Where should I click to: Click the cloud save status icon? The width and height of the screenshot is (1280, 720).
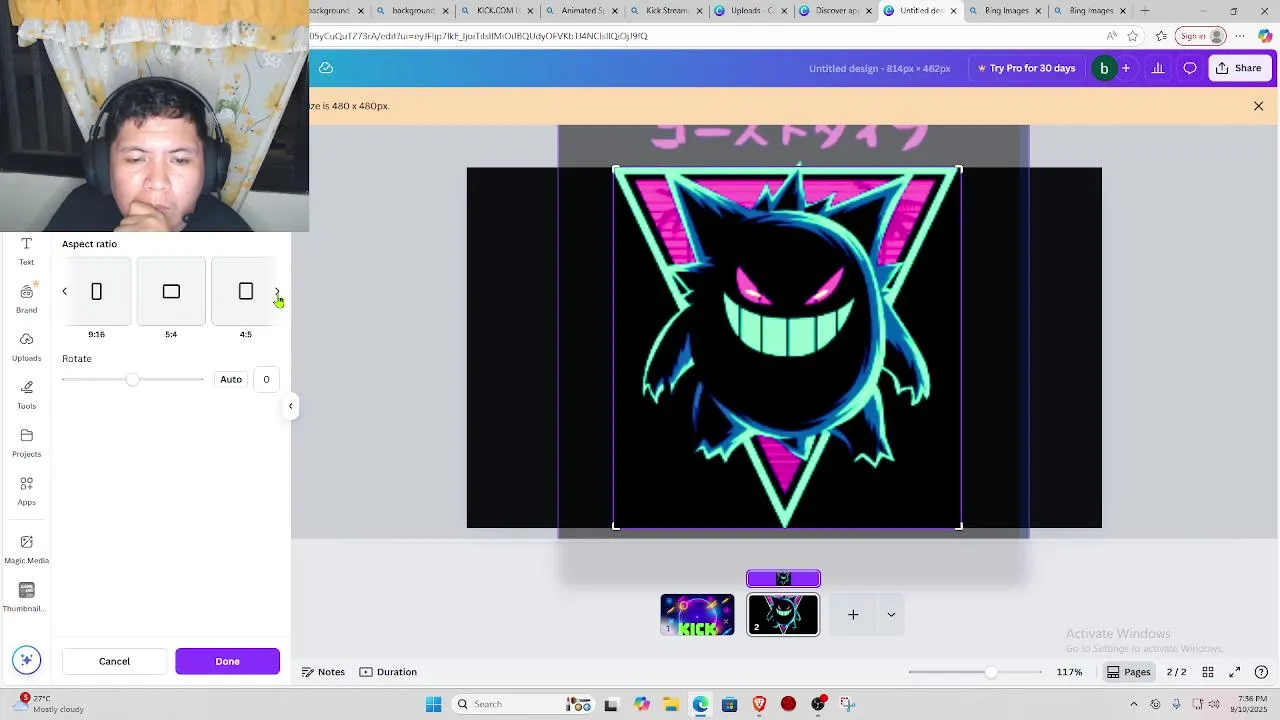326,68
